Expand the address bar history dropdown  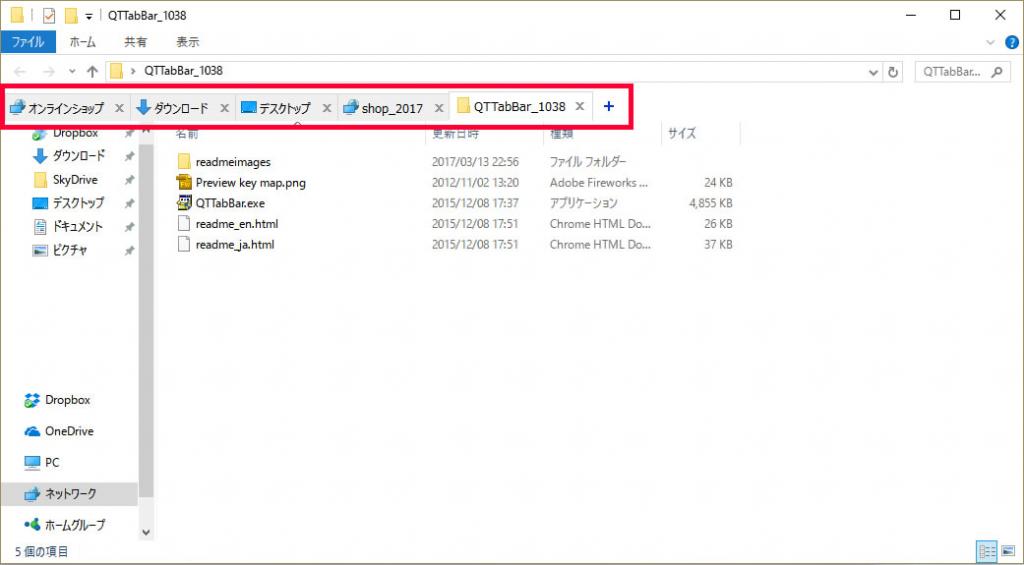tap(873, 72)
